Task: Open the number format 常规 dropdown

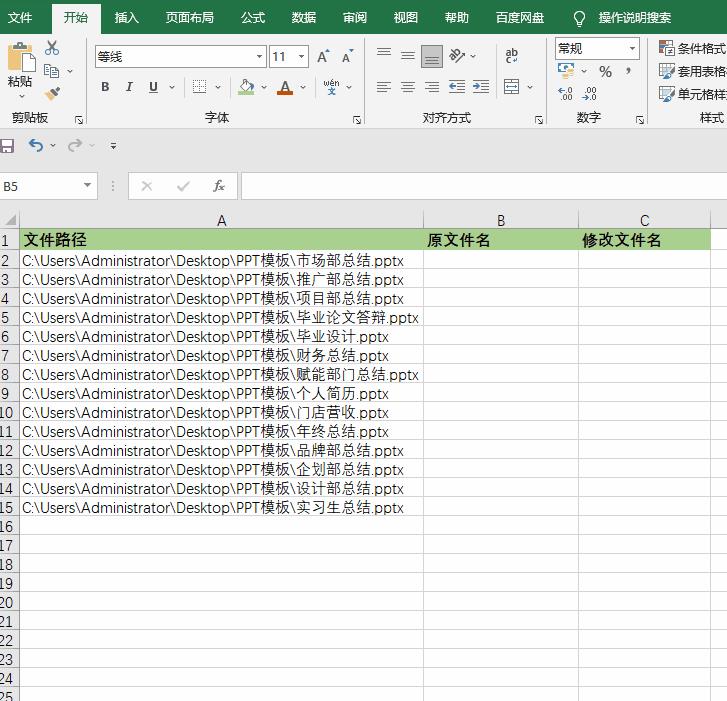Action: tap(632, 48)
